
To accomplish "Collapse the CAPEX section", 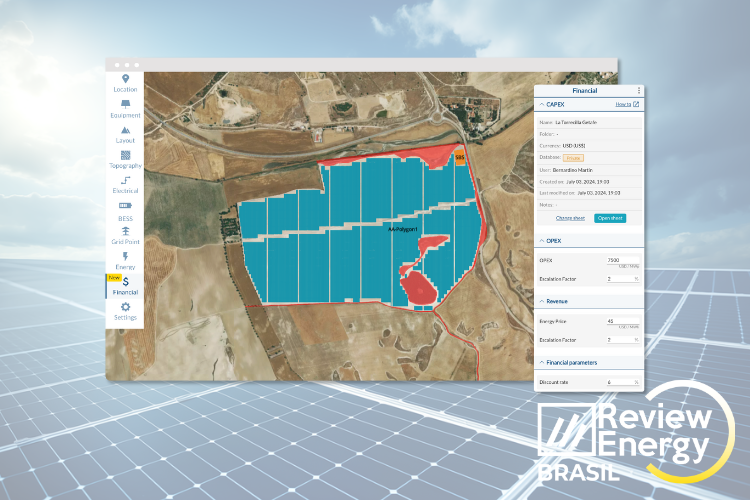I will [542, 104].
